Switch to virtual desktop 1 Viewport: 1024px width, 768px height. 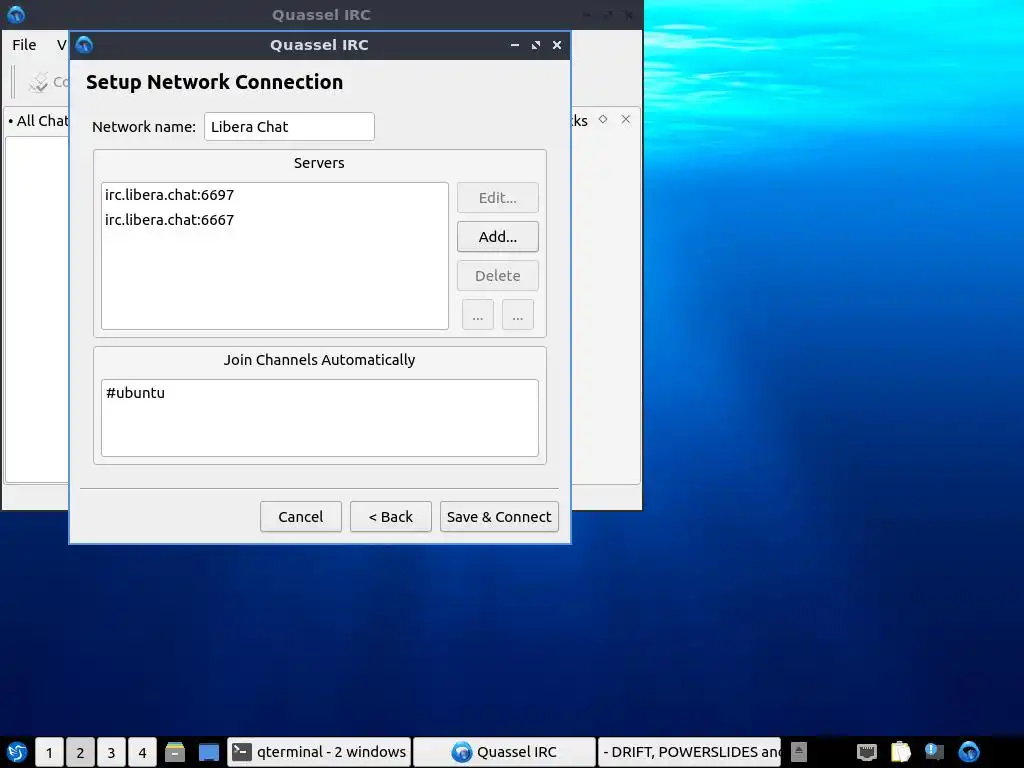[x=49, y=752]
